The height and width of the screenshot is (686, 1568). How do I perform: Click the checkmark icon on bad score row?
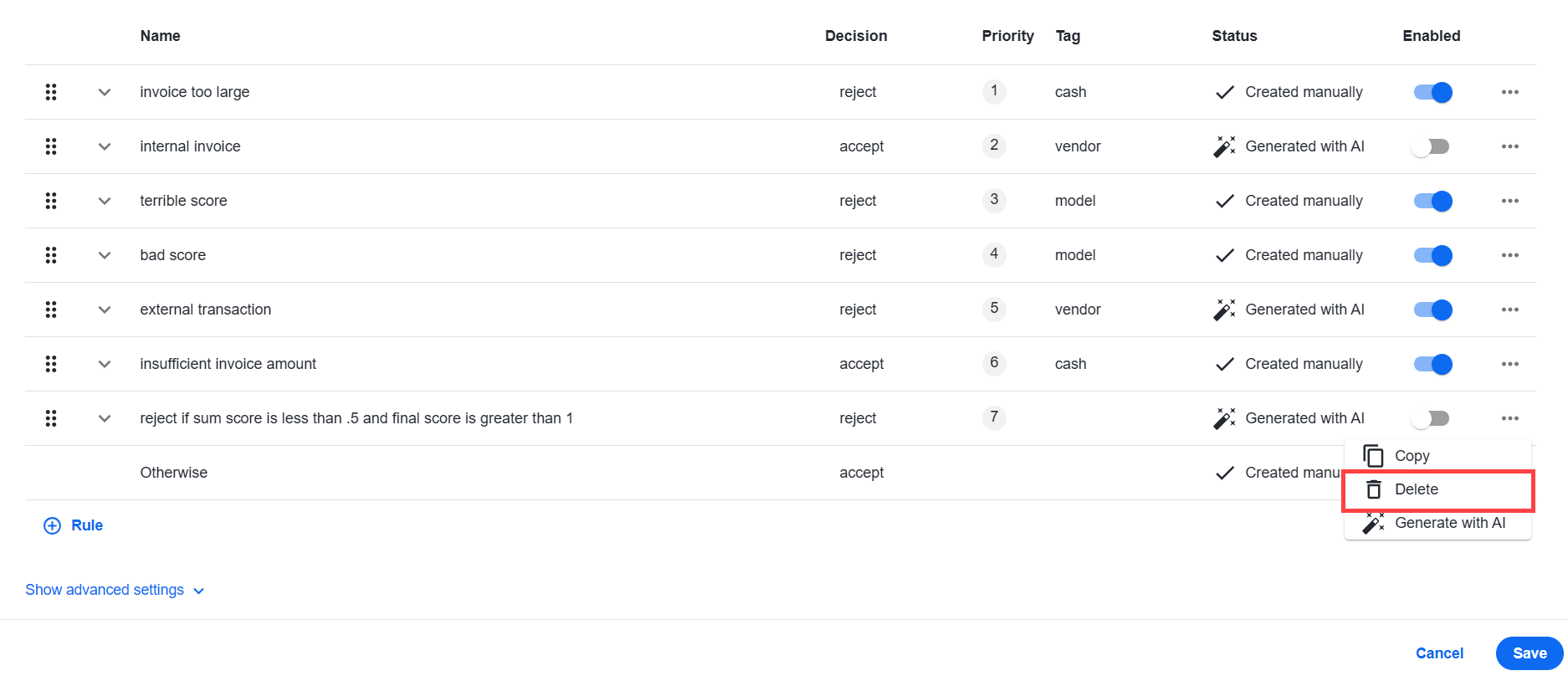[1224, 255]
